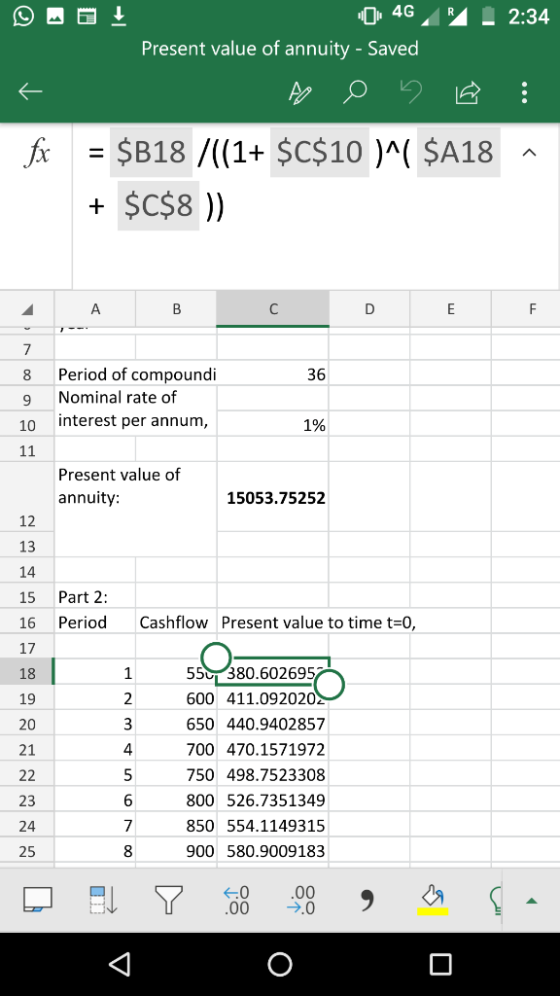Select cell with 554.1149315
This screenshot has height=996, width=560.
coord(273,826)
